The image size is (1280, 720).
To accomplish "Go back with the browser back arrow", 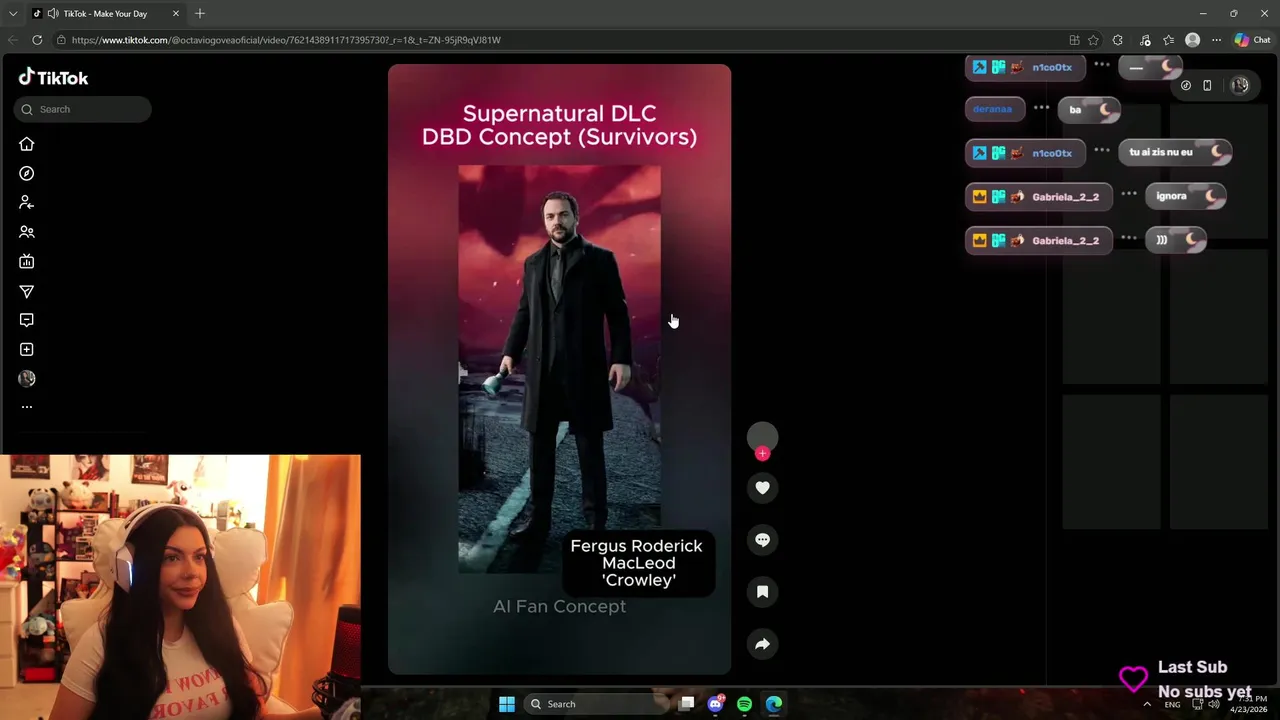I will (x=13, y=40).
